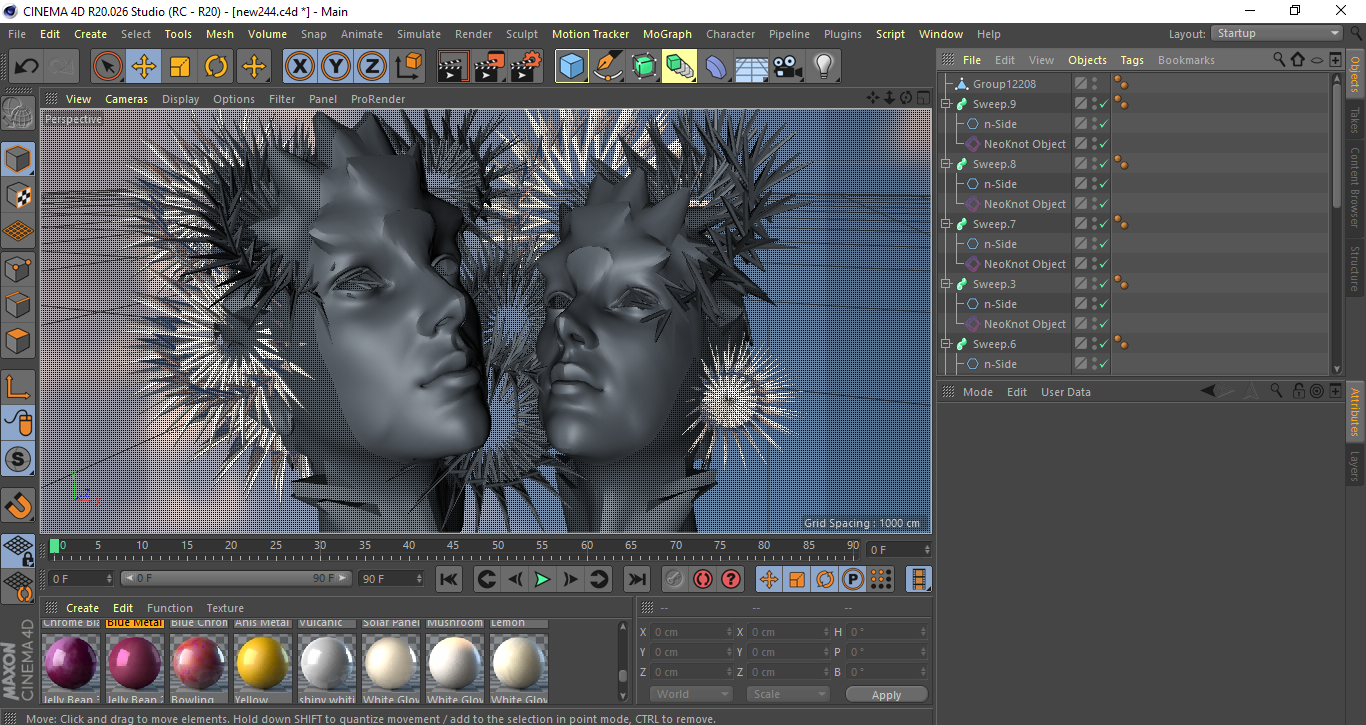Image resolution: width=1366 pixels, height=725 pixels.
Task: Collapse the Sweep.6 object tree
Action: [946, 344]
